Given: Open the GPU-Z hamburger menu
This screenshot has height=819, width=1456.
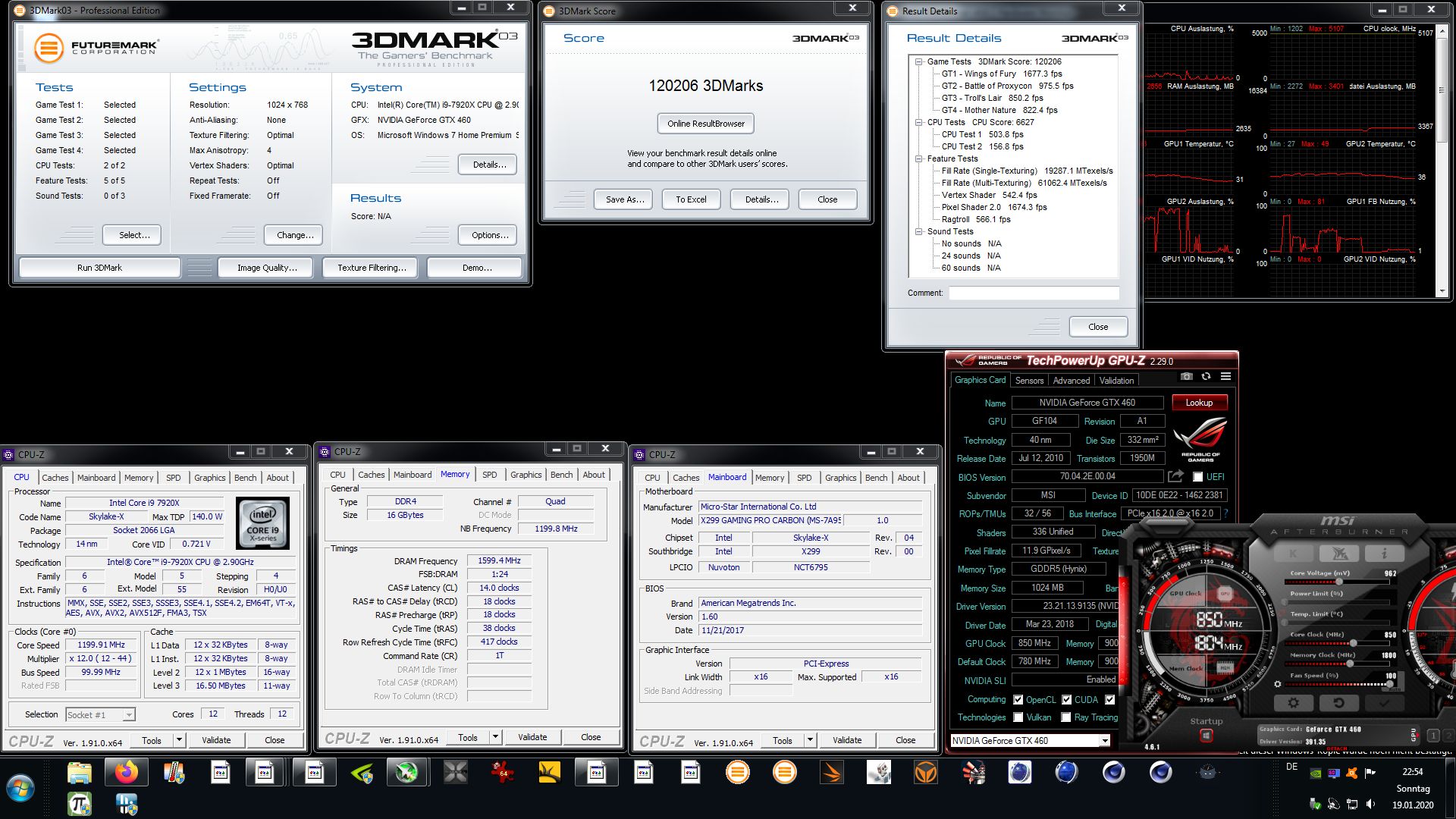Looking at the screenshot, I should pos(1225,376).
